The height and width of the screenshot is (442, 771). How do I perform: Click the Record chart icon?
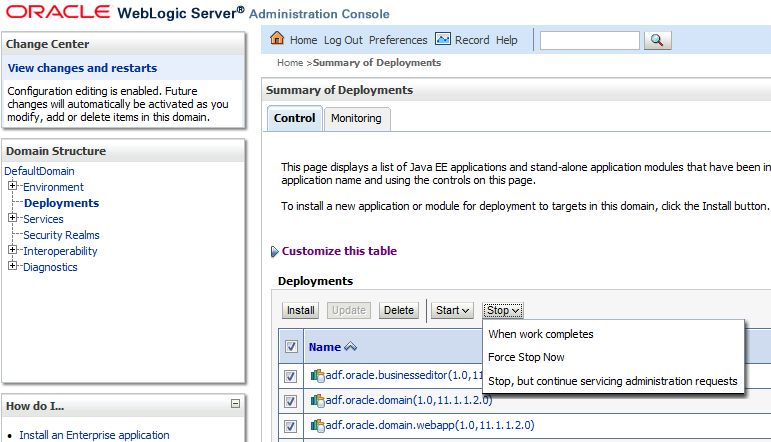(x=443, y=38)
